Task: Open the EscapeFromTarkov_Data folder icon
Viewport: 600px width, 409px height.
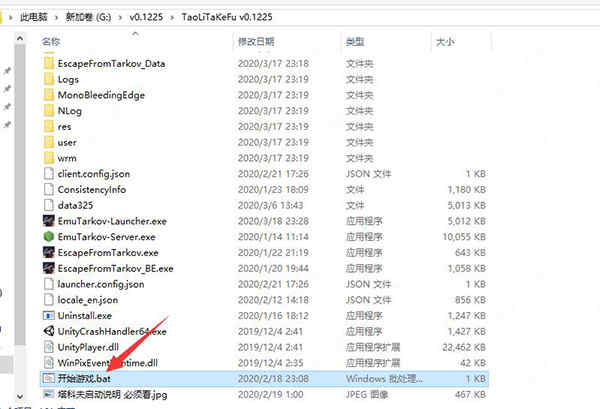Action: 49,63
